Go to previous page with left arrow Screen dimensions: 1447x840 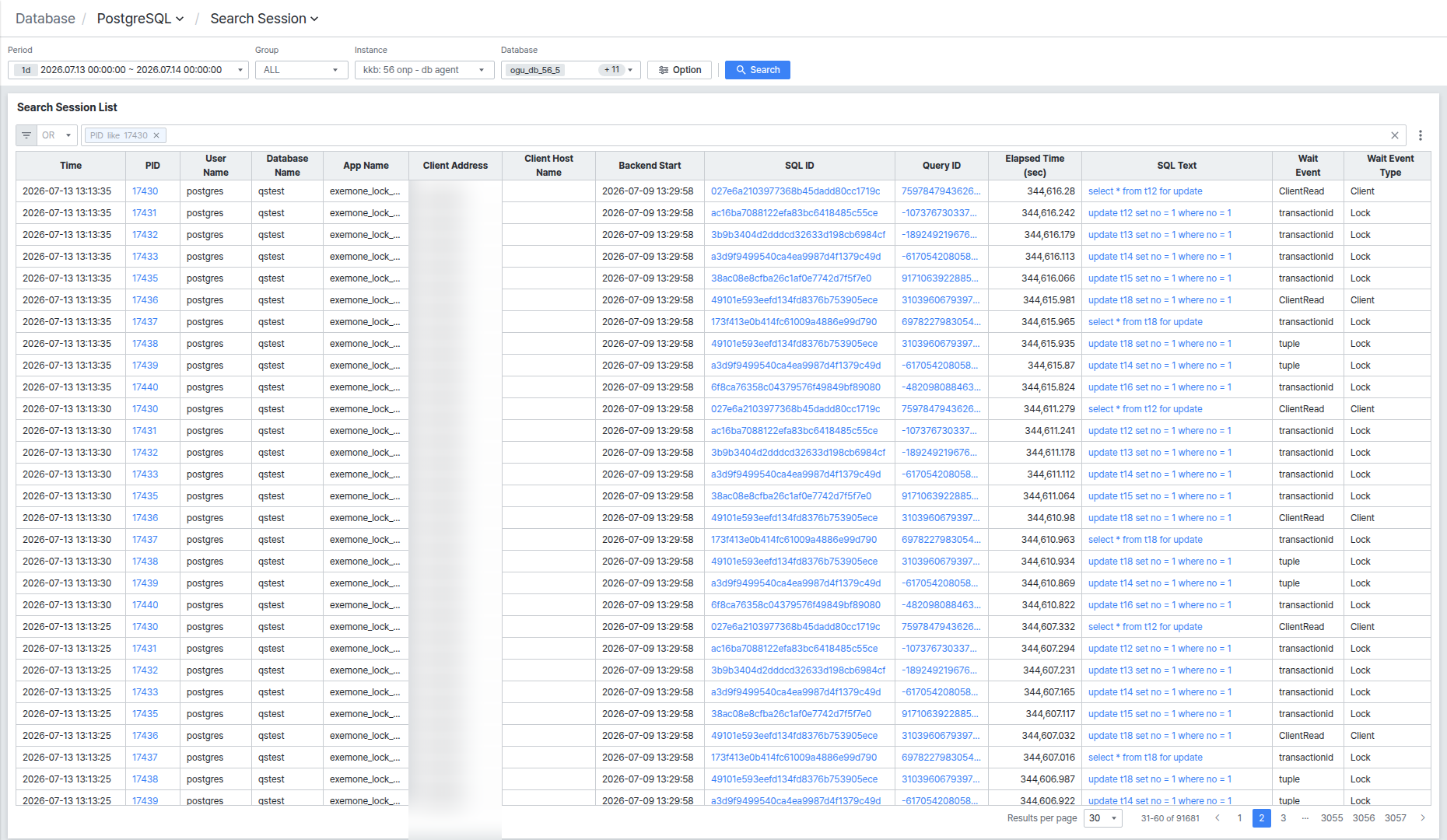1218,818
